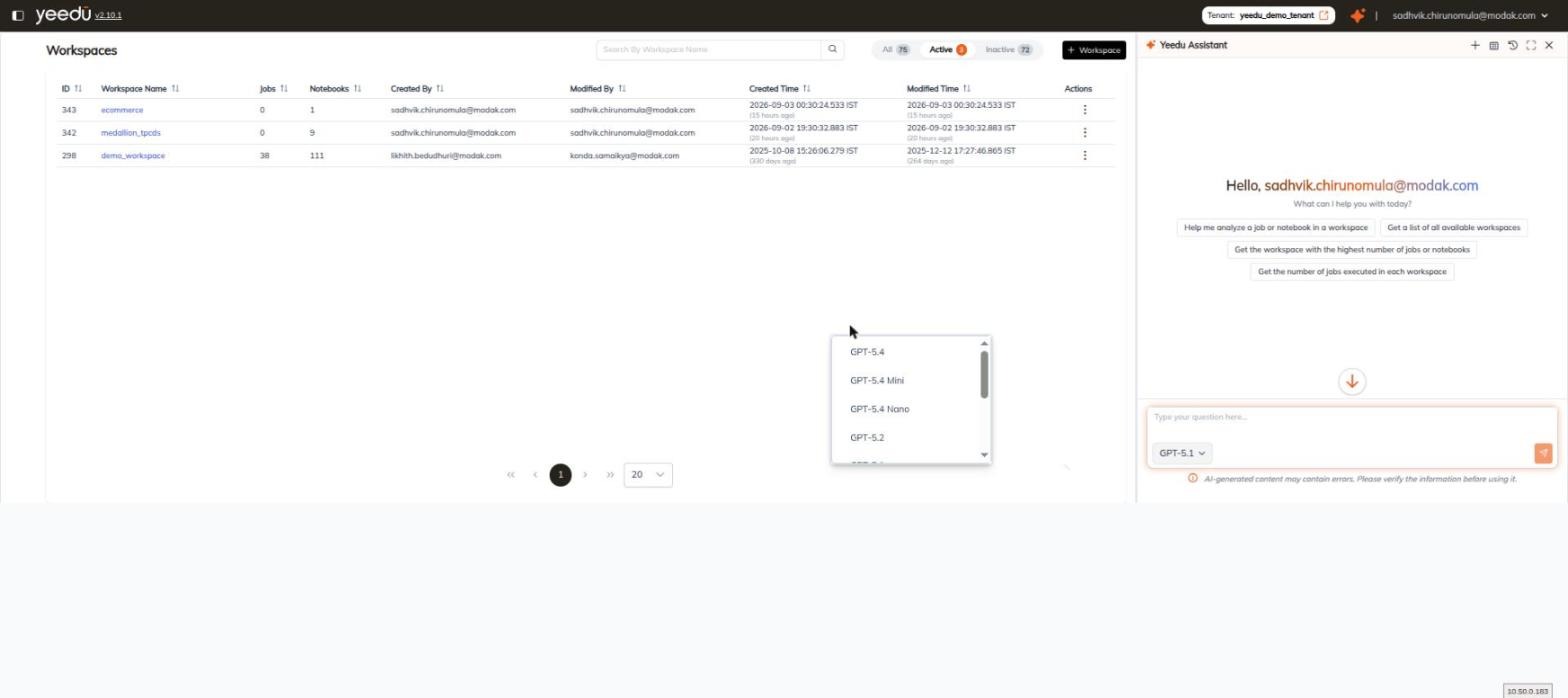Select the Active workspaces filter
Viewport: 1568px width, 698px height.
948,49
